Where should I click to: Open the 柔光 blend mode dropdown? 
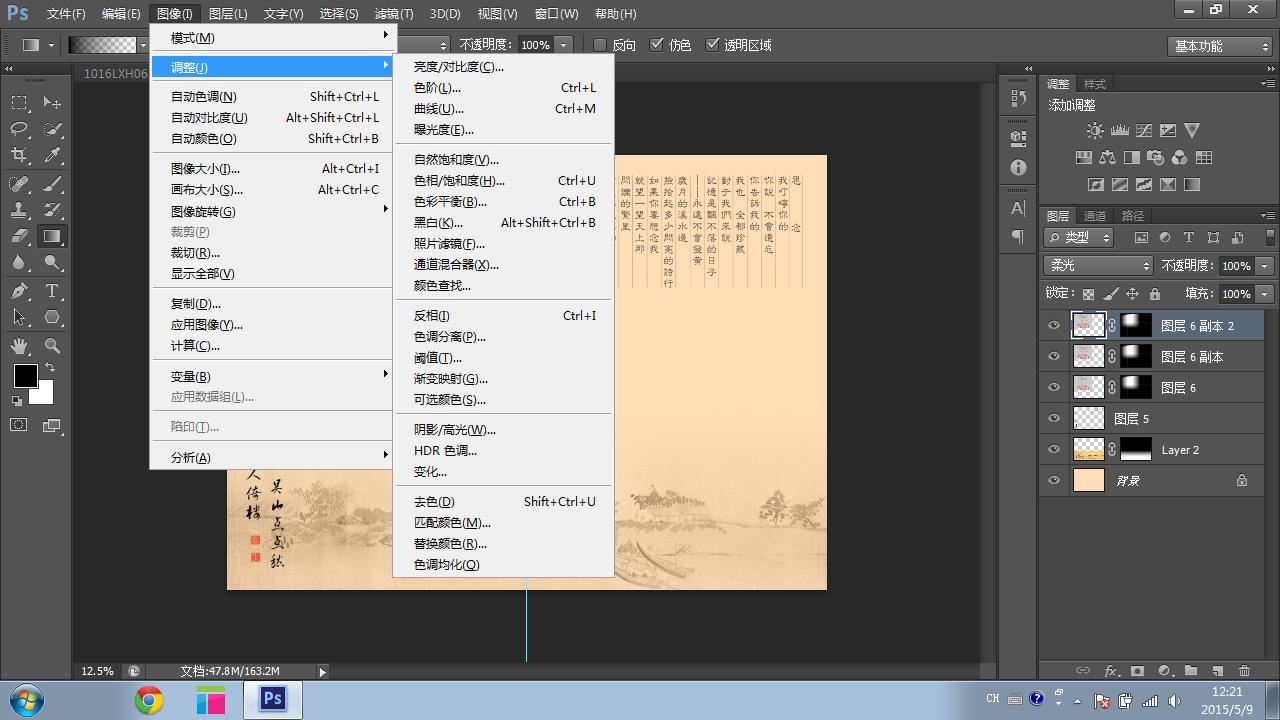point(1098,265)
